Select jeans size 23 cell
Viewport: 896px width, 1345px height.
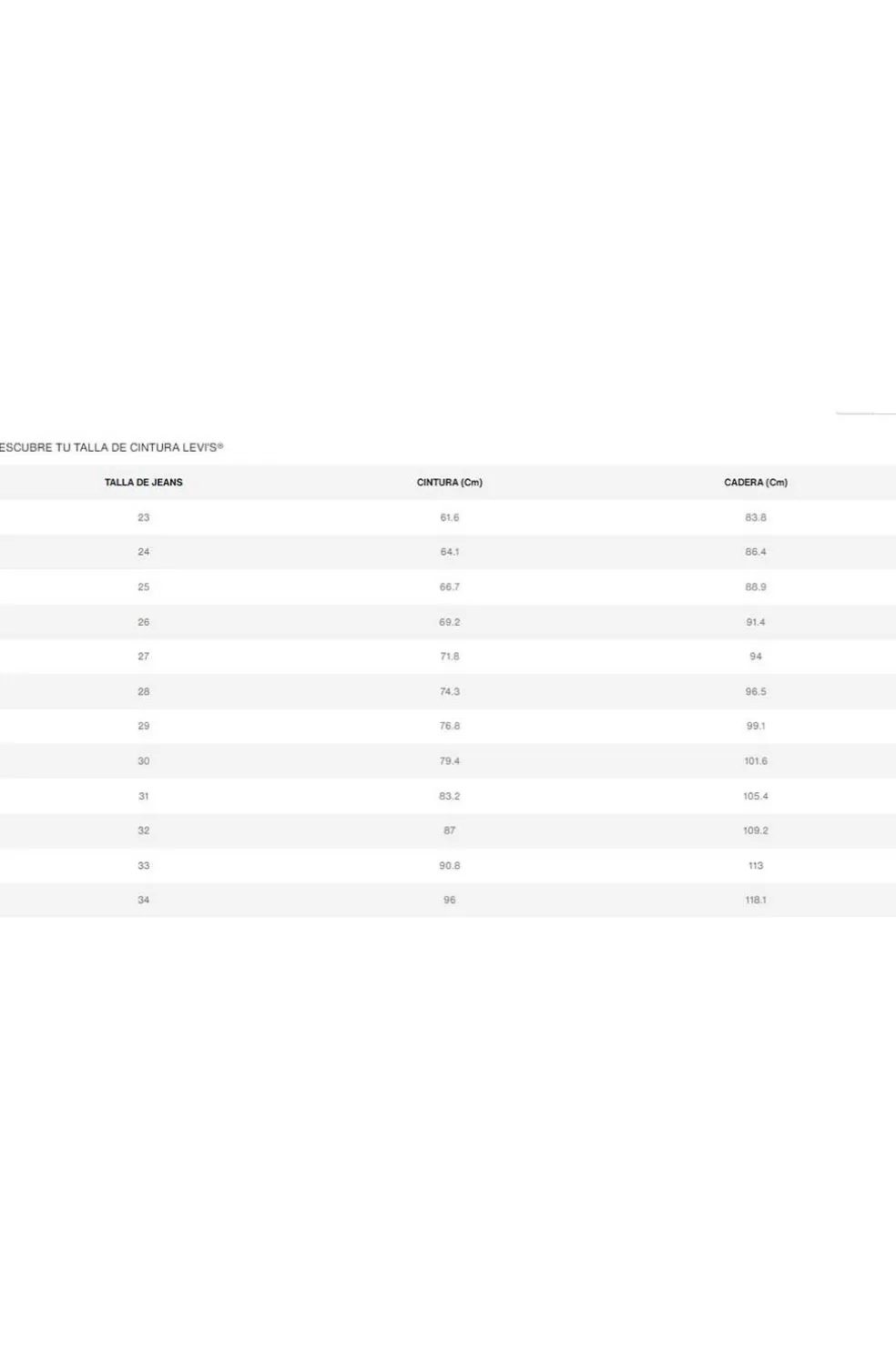pyautogui.click(x=143, y=517)
